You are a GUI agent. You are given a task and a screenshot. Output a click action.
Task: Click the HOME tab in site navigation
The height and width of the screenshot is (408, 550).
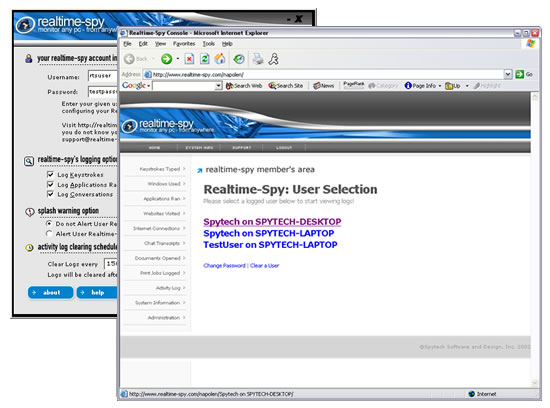(x=154, y=148)
